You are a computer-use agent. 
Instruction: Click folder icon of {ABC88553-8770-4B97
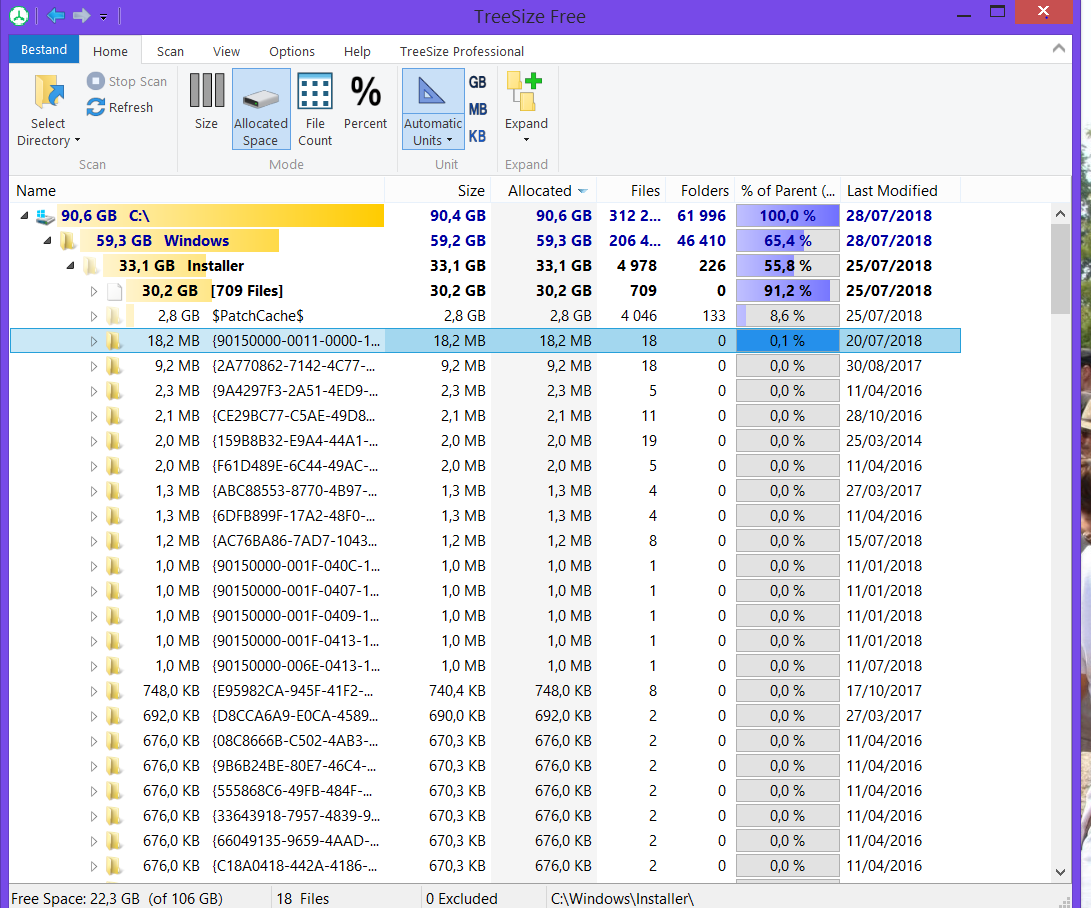(114, 491)
